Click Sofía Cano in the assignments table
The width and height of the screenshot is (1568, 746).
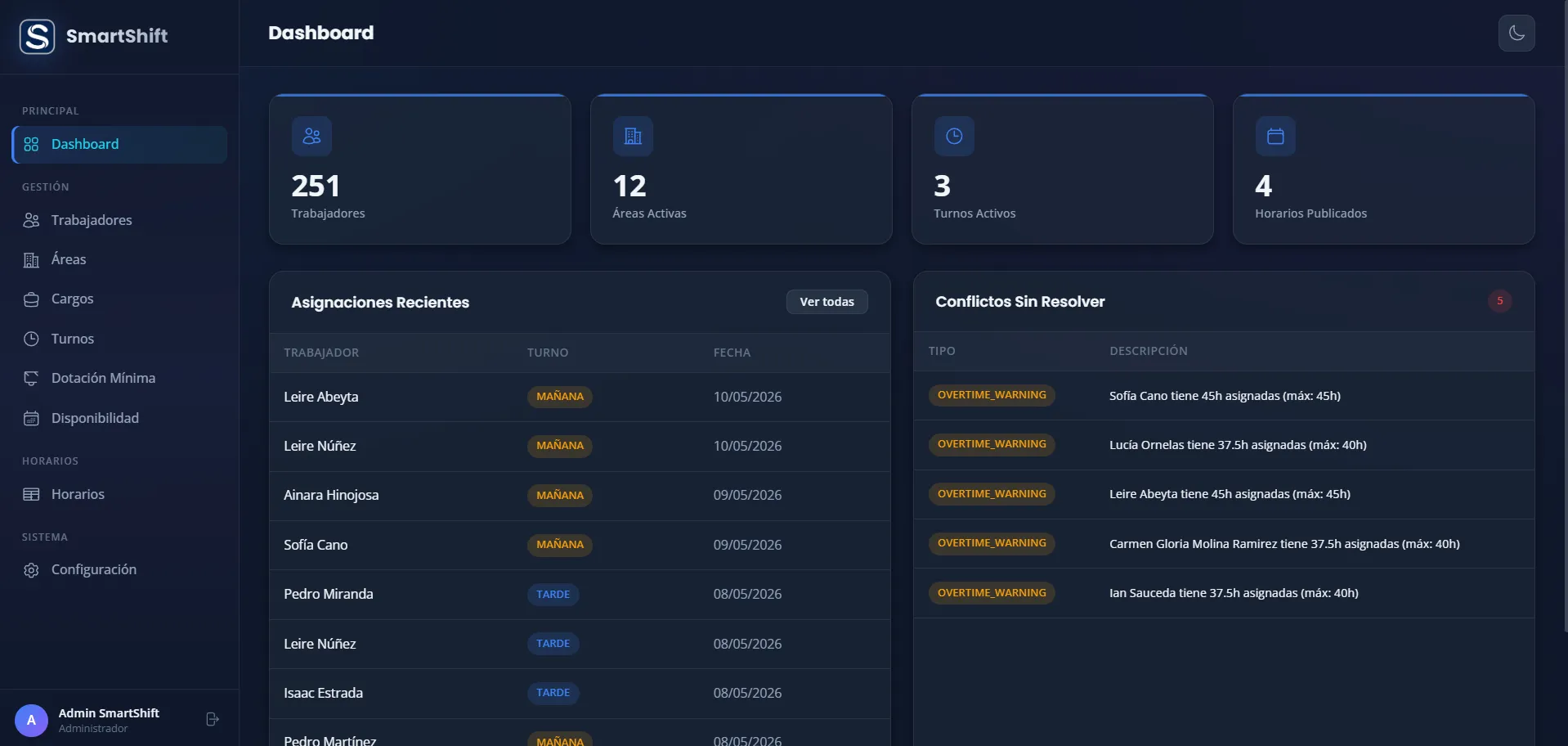(316, 545)
